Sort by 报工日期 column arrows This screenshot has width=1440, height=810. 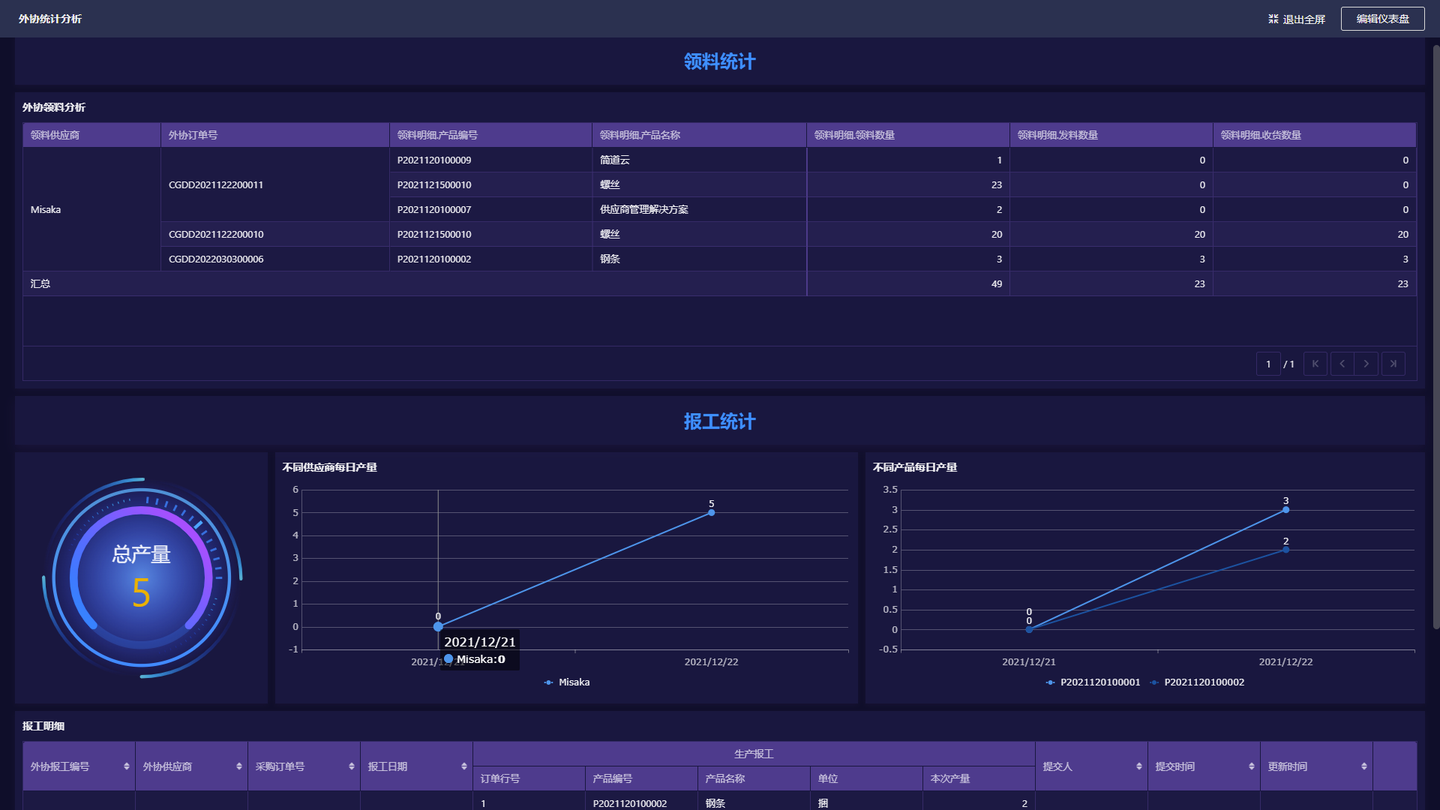[464, 766]
